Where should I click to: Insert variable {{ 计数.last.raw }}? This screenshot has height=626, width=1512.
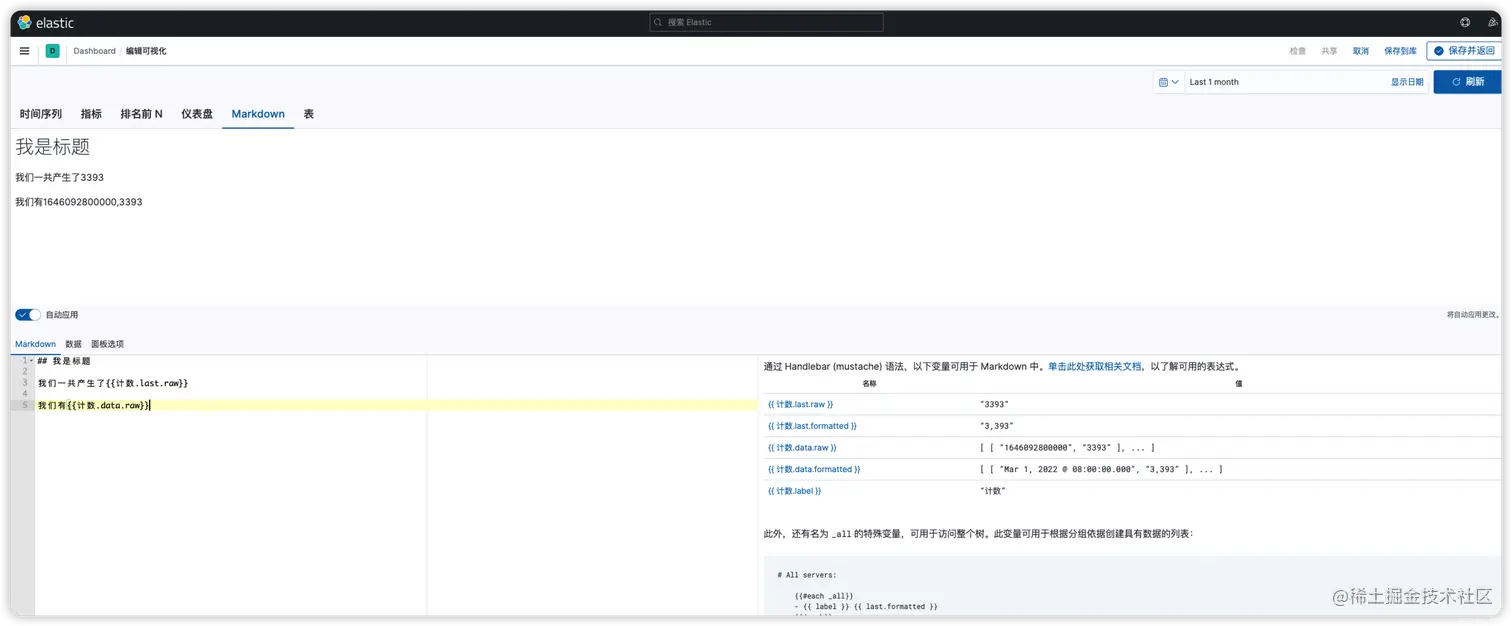800,404
